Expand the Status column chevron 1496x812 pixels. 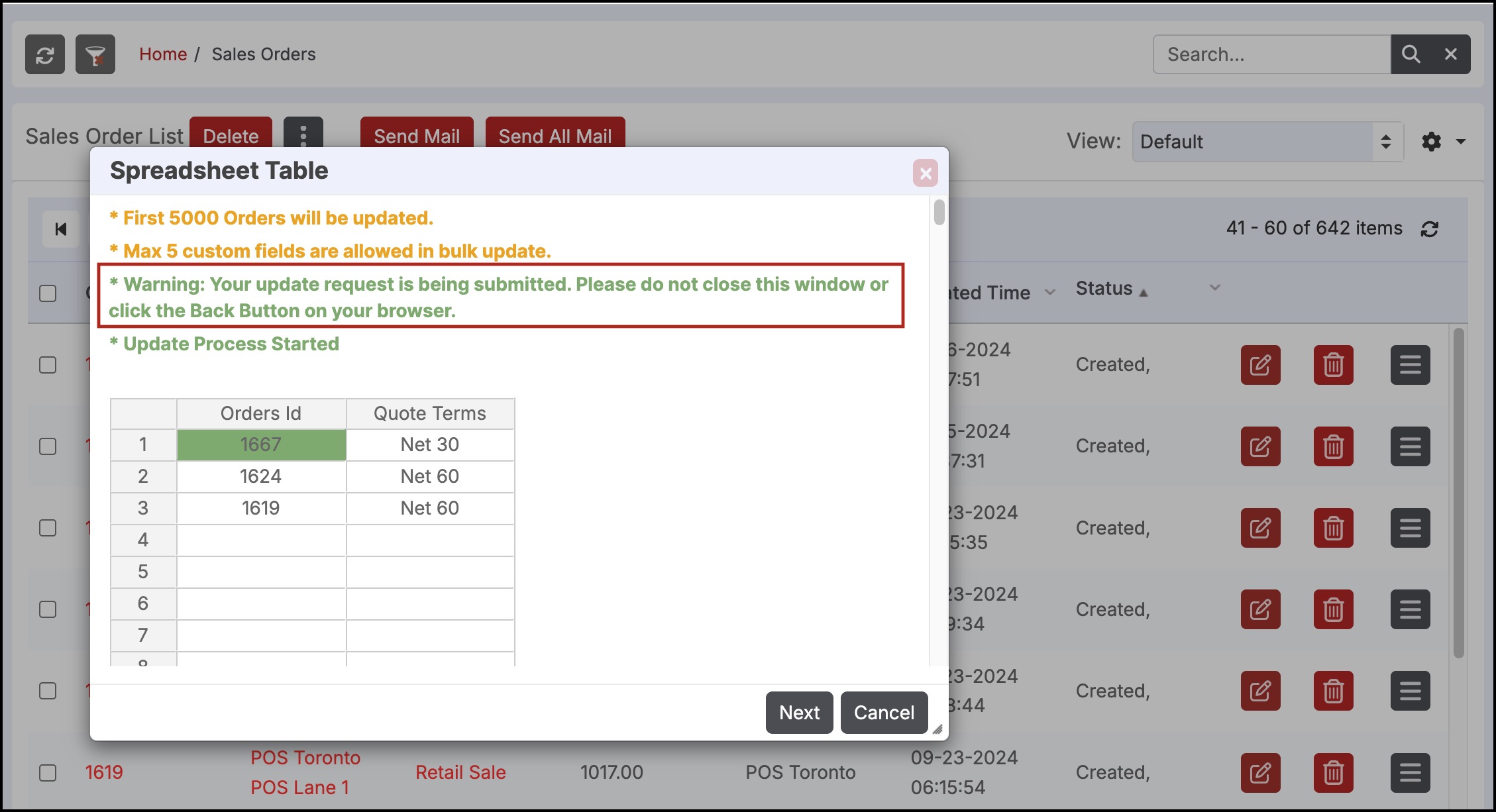[1214, 287]
